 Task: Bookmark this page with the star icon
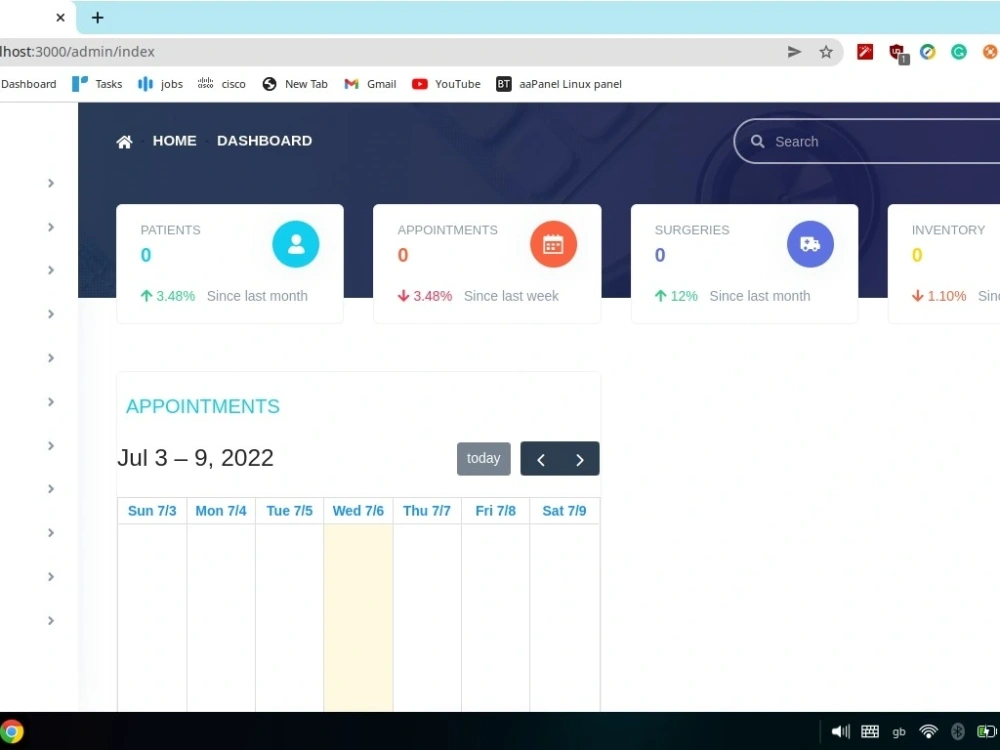point(826,52)
